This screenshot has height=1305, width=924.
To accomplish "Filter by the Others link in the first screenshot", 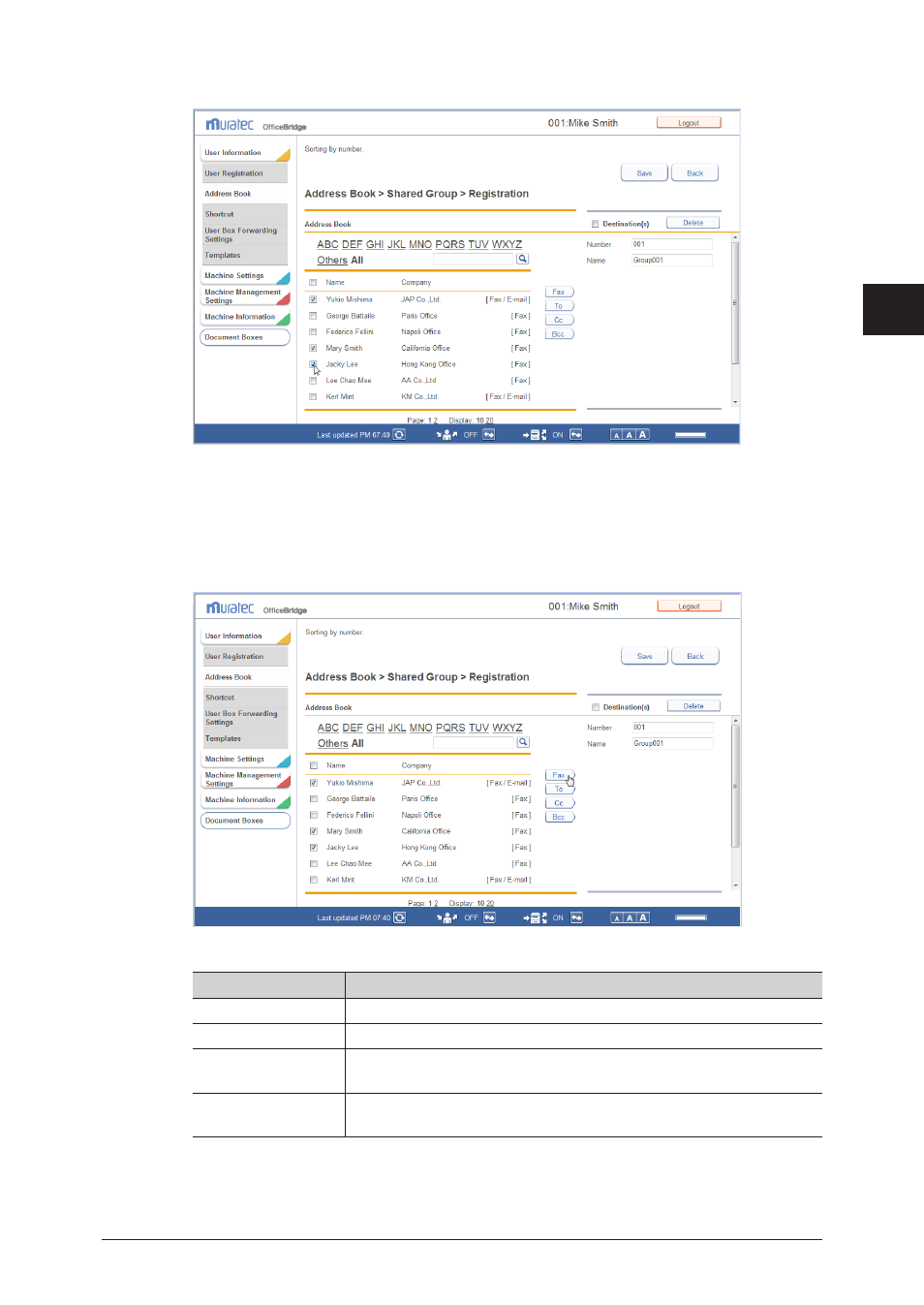I will pyautogui.click(x=332, y=261).
